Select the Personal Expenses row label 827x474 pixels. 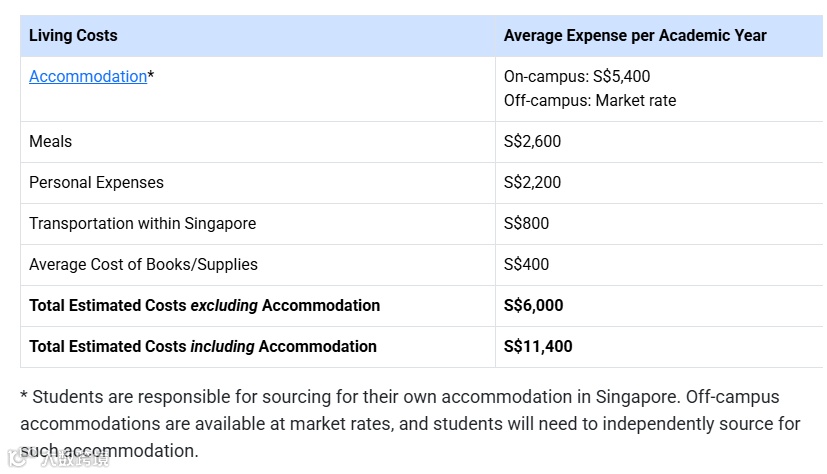96,182
